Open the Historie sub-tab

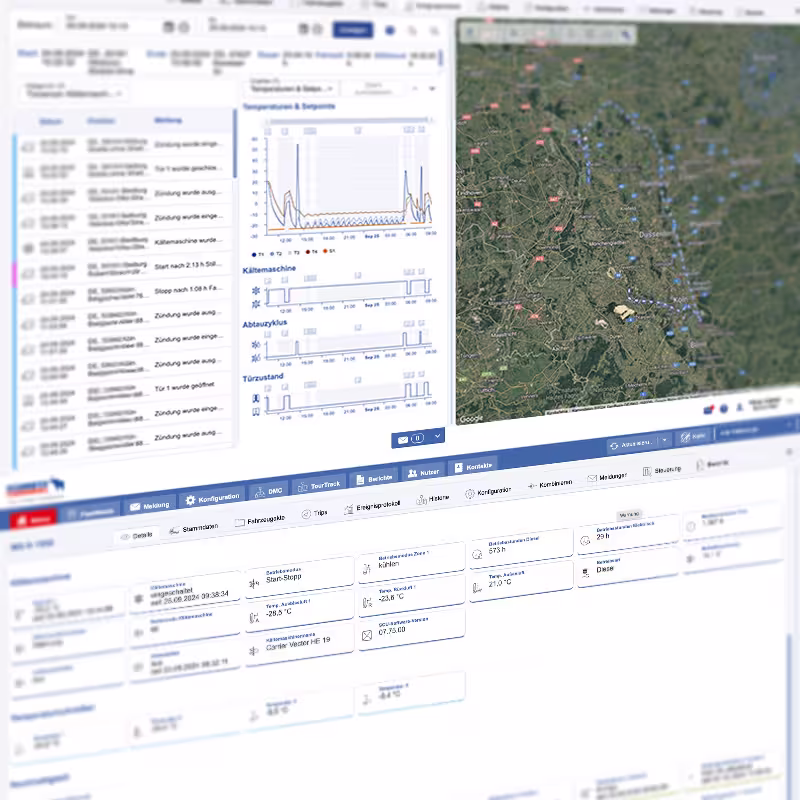click(433, 499)
